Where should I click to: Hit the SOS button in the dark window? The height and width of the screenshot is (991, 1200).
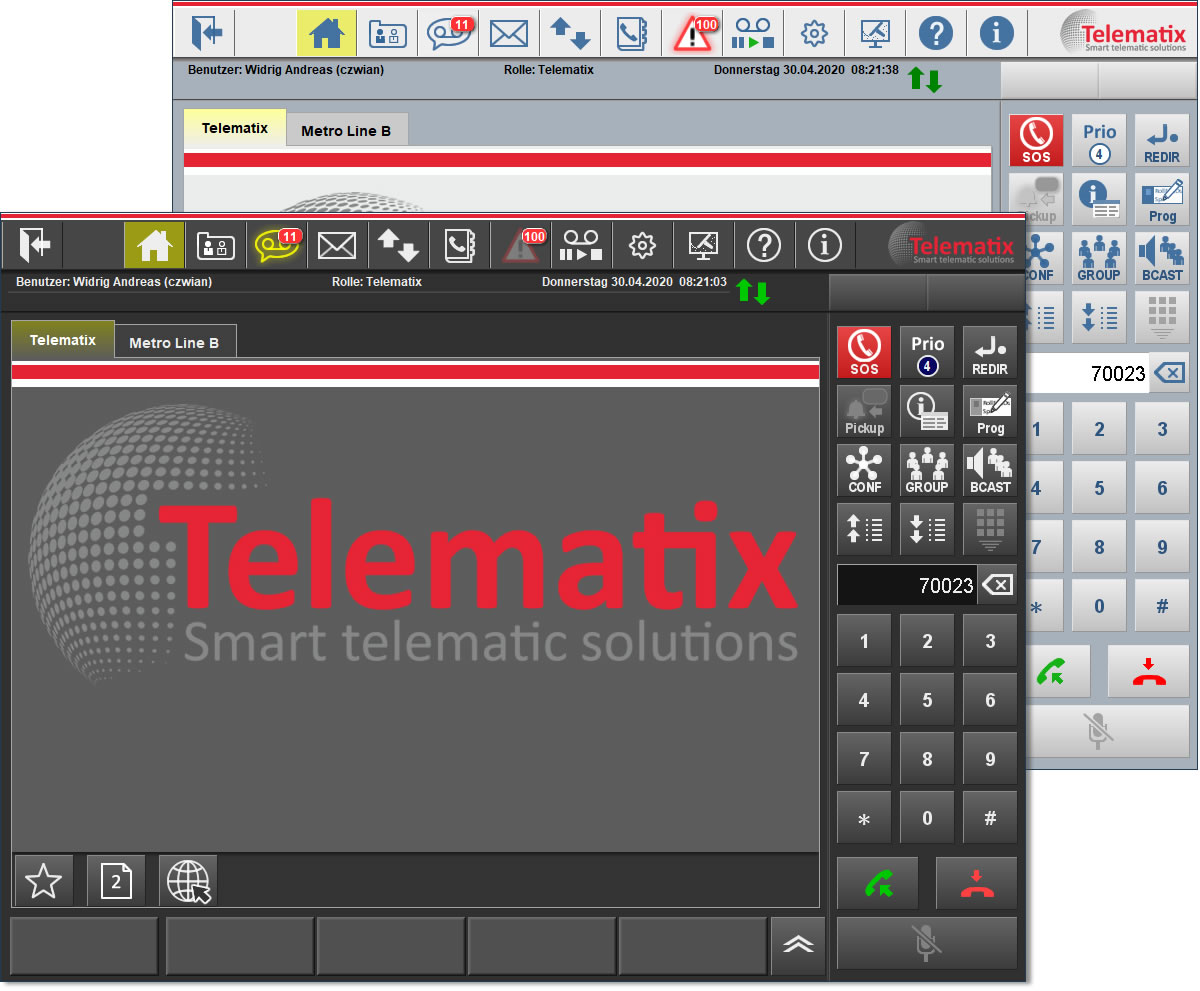[864, 352]
